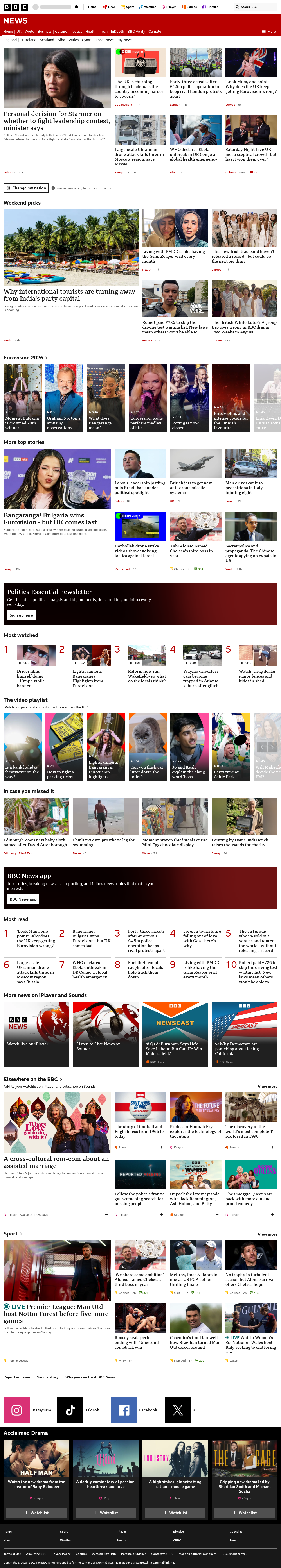The width and height of the screenshot is (281, 1568).
Task: Select Climate in the News navigation
Action: 155,31
